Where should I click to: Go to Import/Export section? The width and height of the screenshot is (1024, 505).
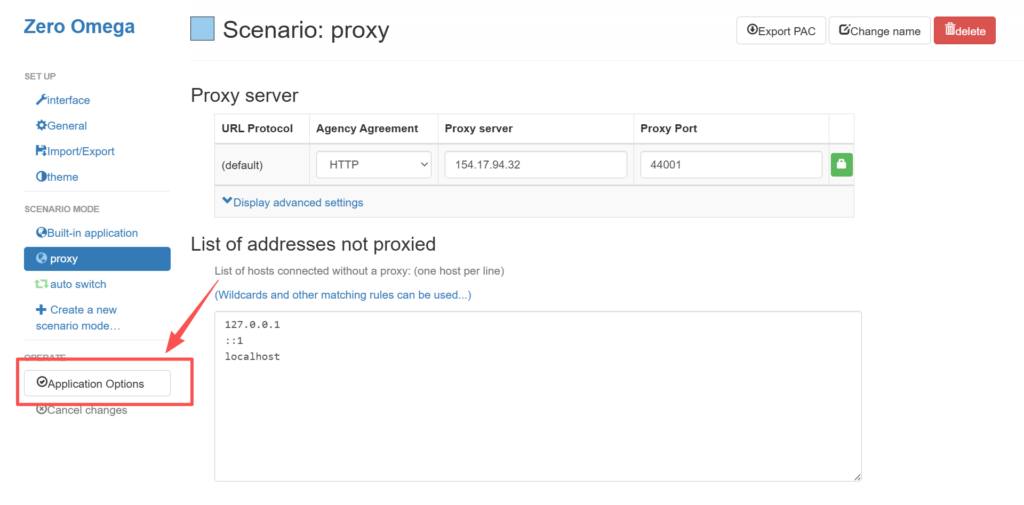pos(75,151)
